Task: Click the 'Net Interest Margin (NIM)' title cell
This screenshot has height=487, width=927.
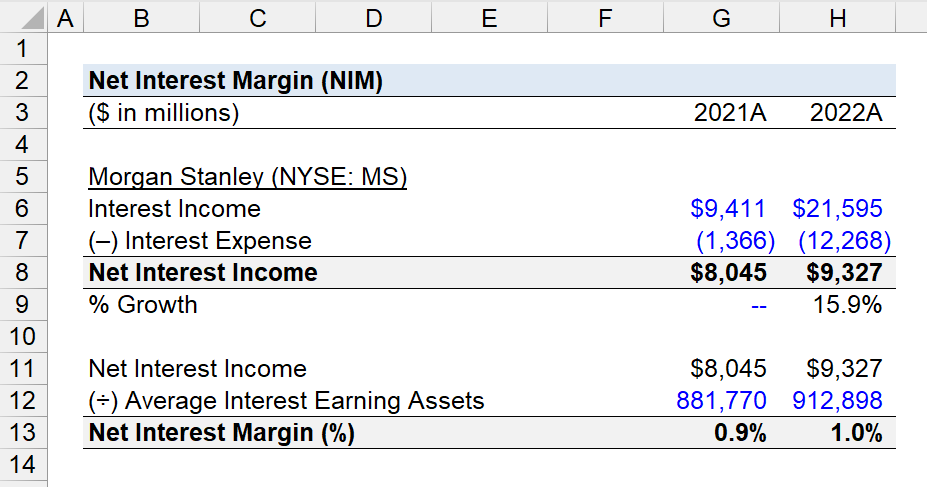Action: [235, 80]
